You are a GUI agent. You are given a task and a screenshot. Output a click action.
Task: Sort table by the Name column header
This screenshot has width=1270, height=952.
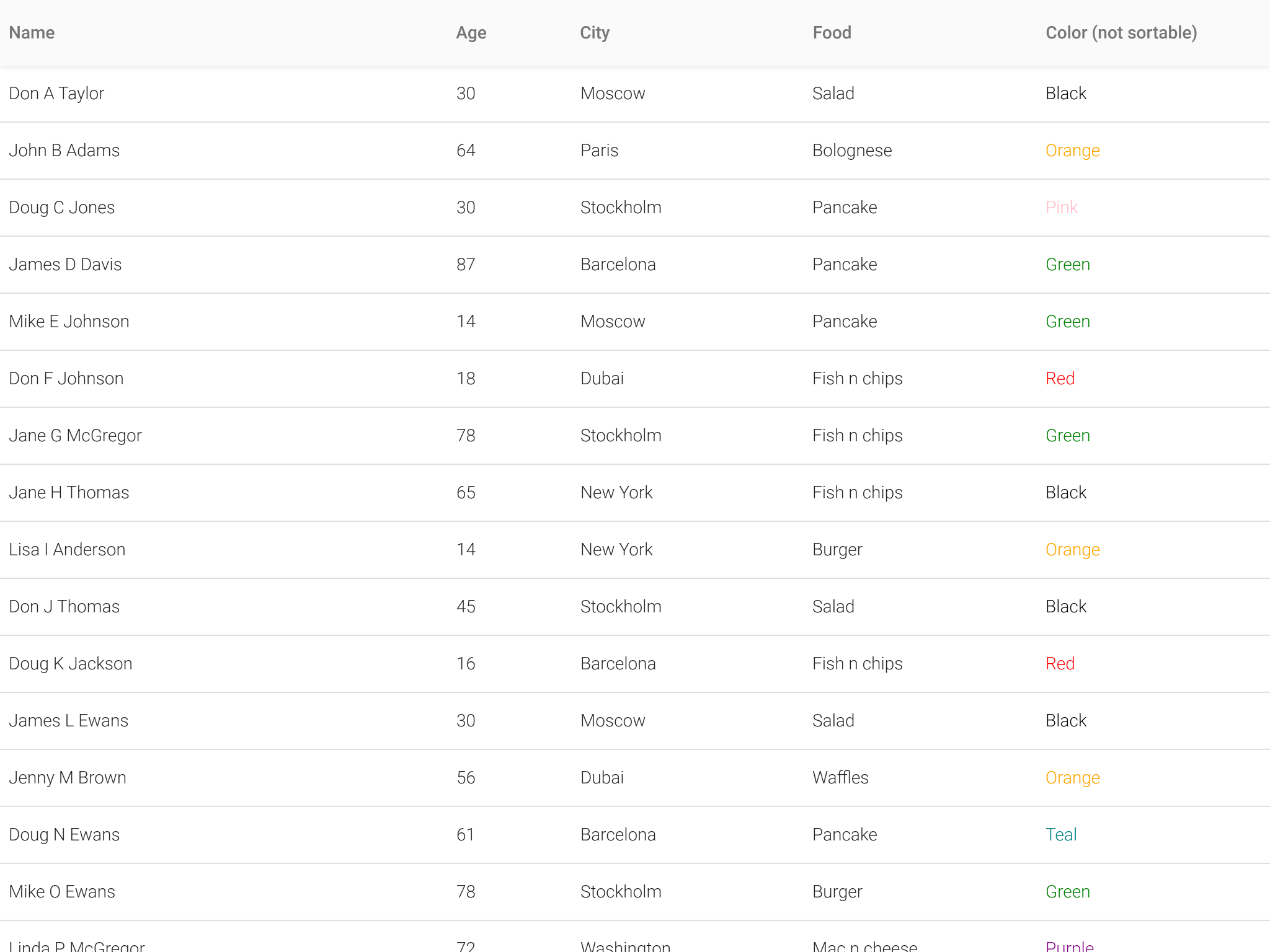32,33
